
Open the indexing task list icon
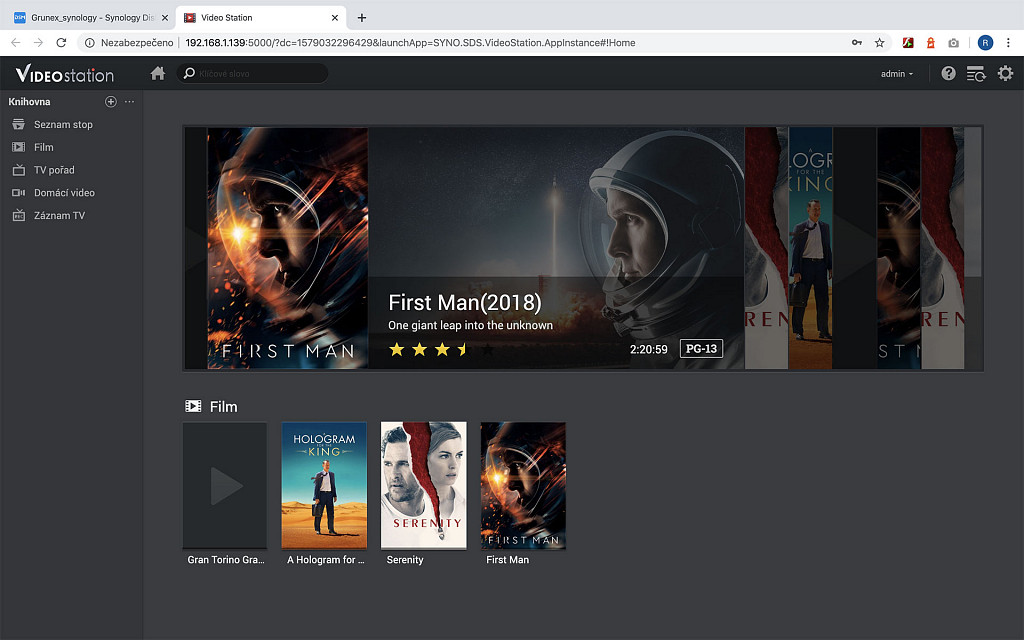click(x=976, y=74)
